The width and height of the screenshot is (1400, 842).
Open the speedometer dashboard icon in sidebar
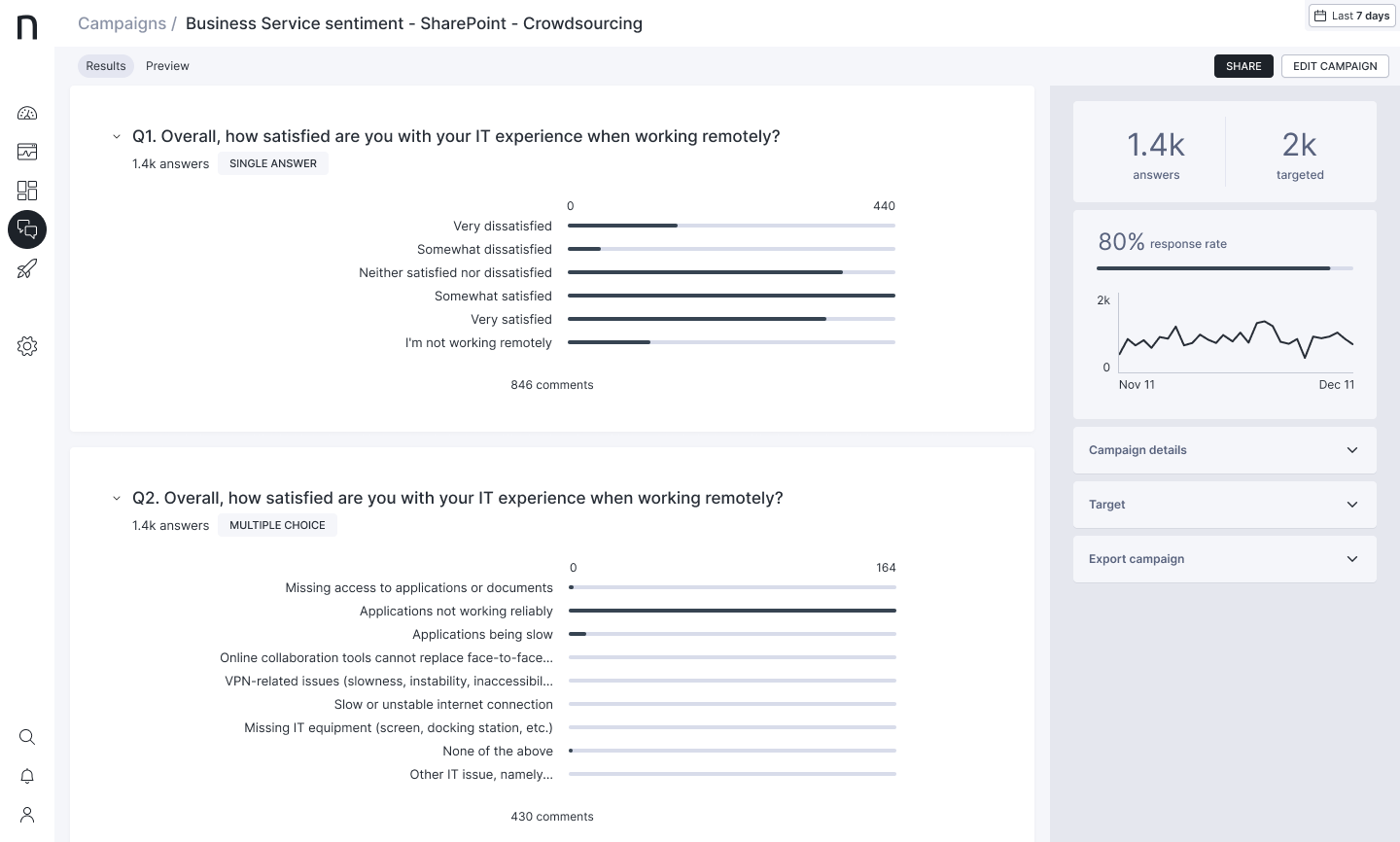click(x=27, y=113)
